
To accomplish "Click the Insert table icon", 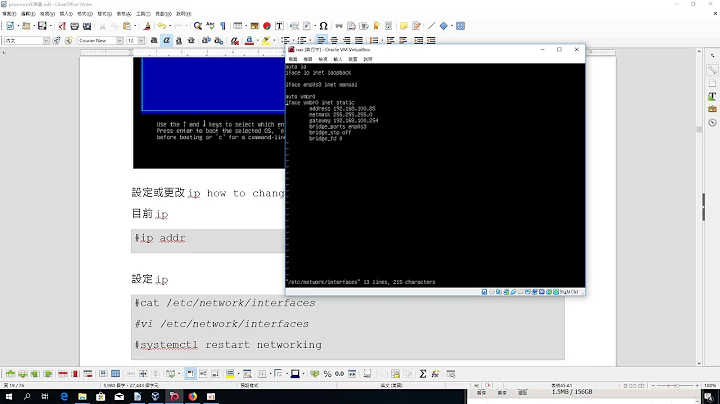I will click(237, 26).
